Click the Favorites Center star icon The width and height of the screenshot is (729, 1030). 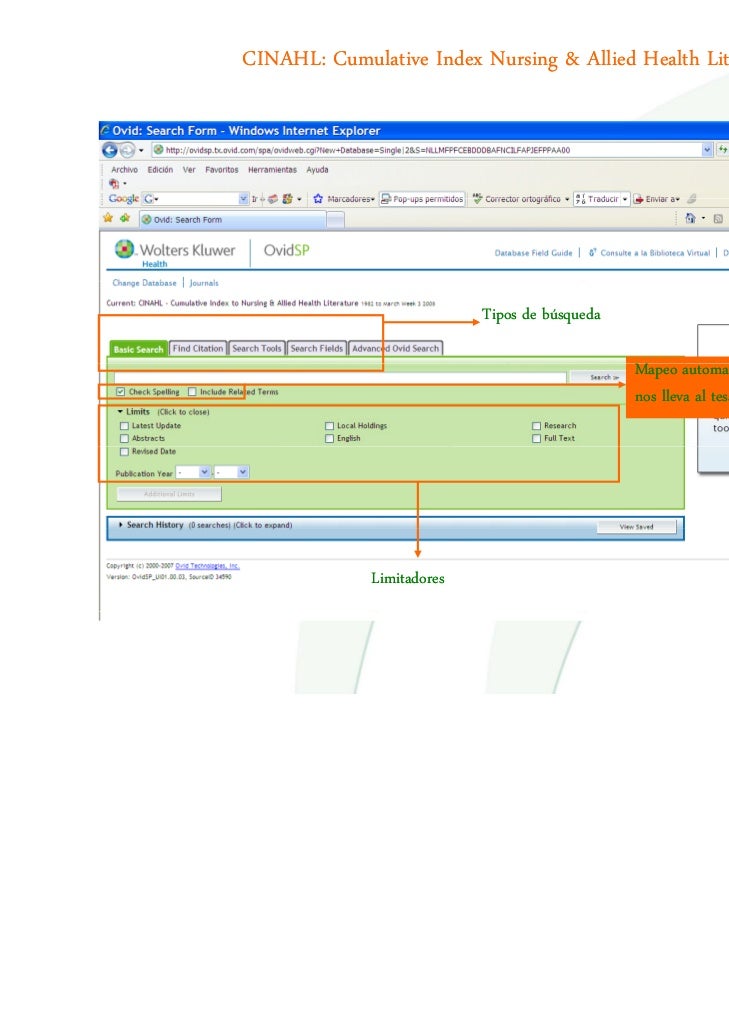click(x=108, y=218)
